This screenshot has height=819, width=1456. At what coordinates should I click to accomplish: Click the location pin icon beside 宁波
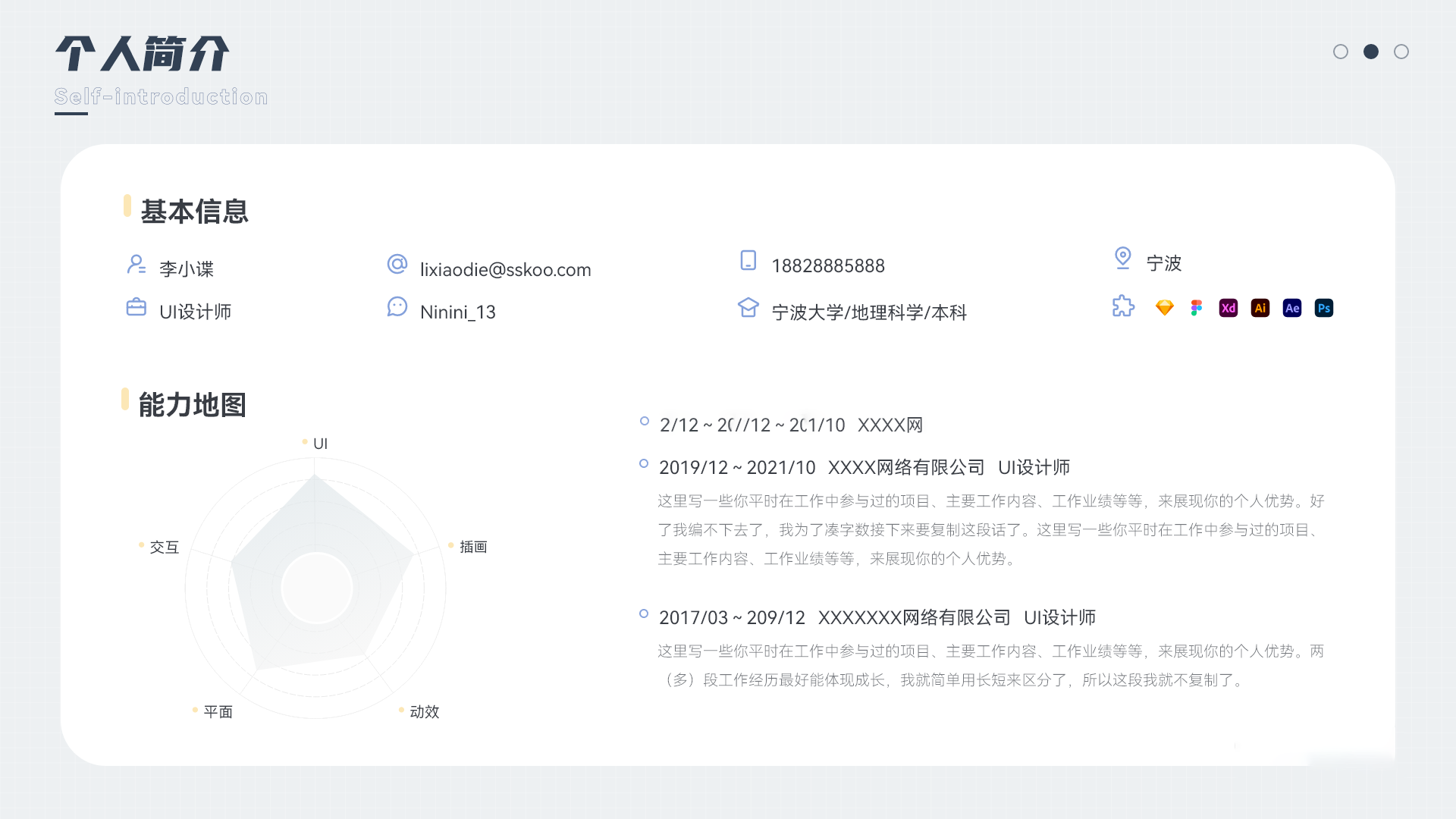[1123, 258]
